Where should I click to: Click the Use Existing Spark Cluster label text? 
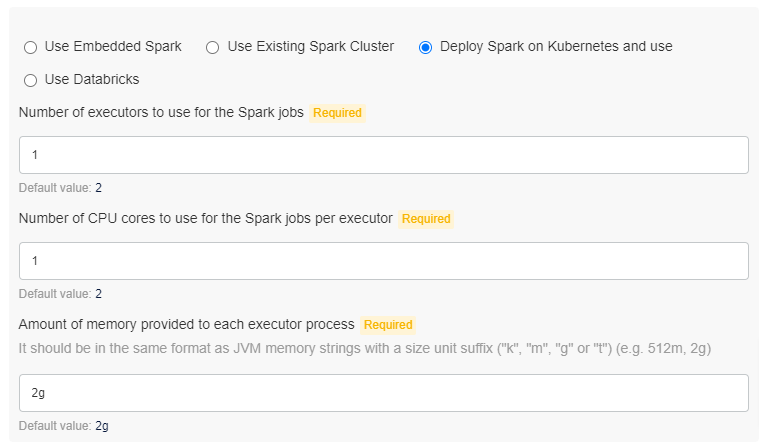(x=310, y=46)
